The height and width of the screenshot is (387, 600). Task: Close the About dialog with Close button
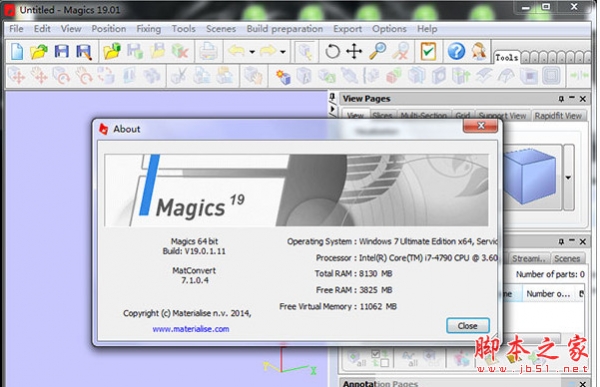click(x=468, y=326)
